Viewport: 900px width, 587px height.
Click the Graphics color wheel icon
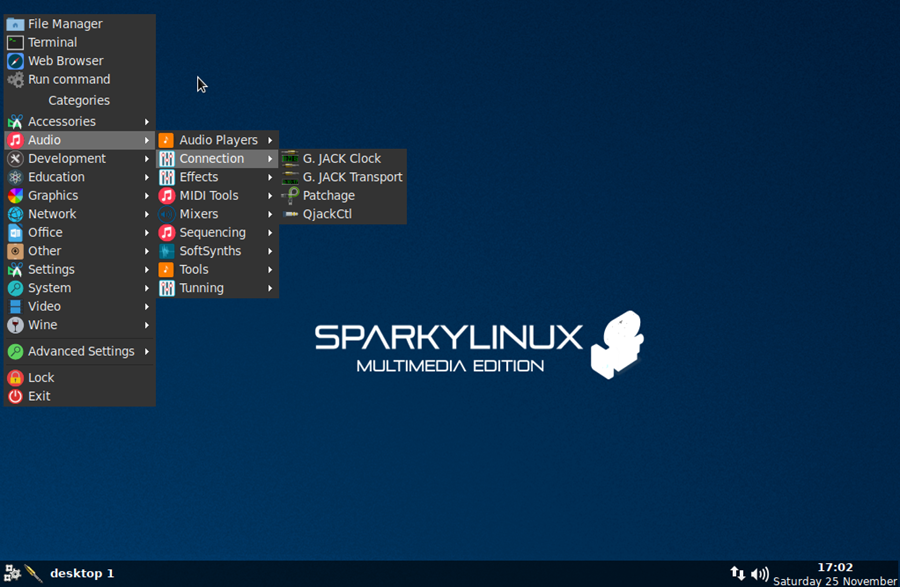click(x=15, y=196)
